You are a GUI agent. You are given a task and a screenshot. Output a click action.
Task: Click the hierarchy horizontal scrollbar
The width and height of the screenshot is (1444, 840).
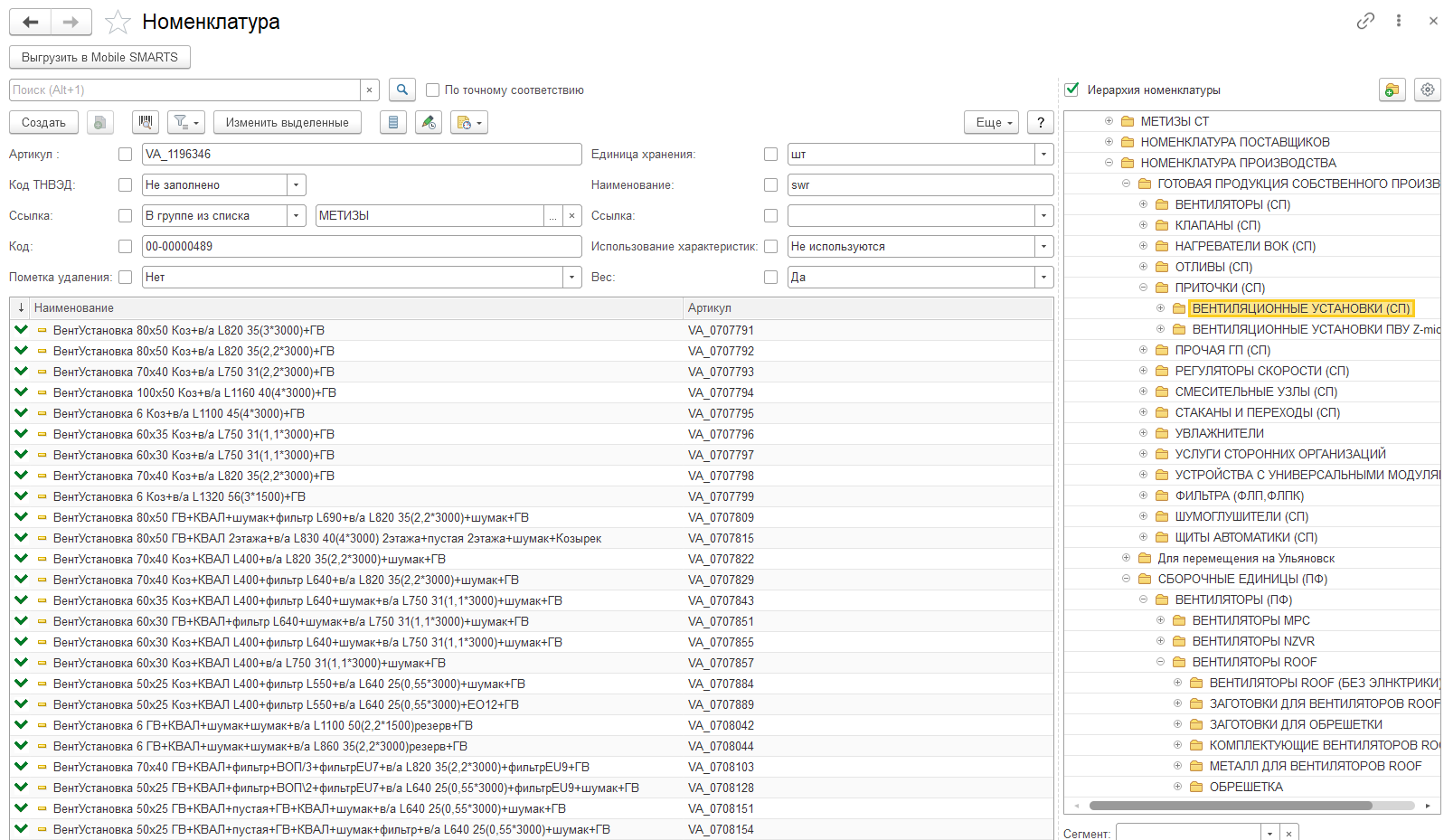click(1230, 805)
